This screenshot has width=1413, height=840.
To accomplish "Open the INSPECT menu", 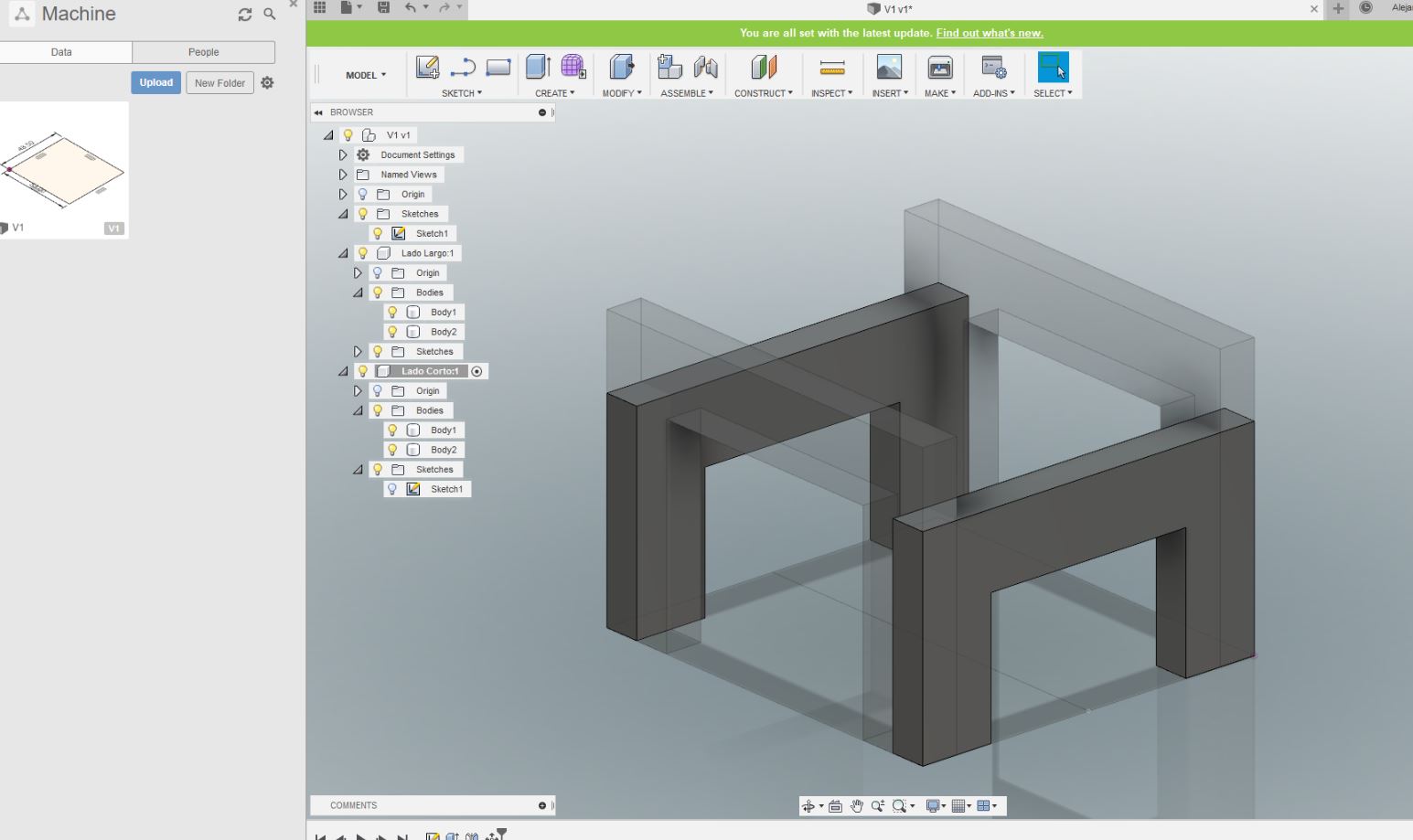I will (831, 93).
